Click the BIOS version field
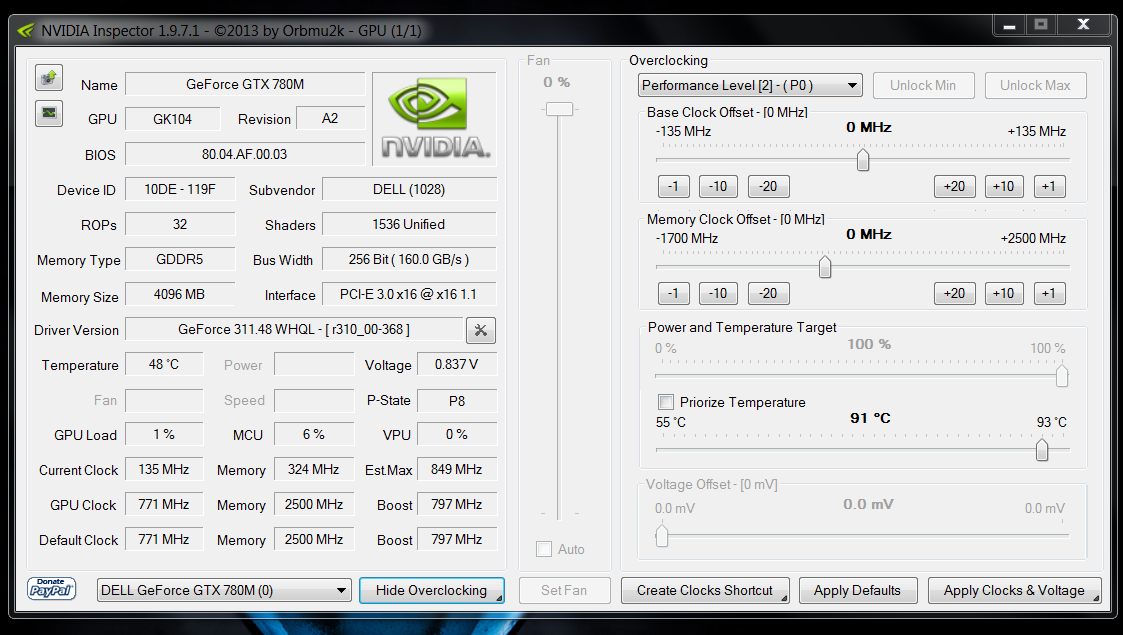Image resolution: width=1123 pixels, height=635 pixels. 245,154
